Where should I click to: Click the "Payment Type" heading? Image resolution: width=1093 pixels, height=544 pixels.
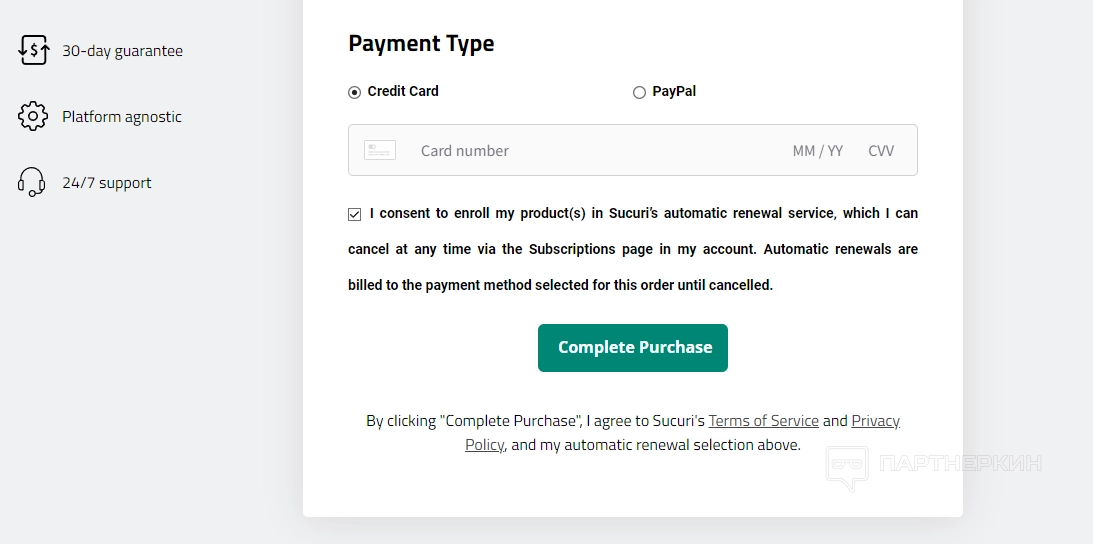click(x=421, y=43)
